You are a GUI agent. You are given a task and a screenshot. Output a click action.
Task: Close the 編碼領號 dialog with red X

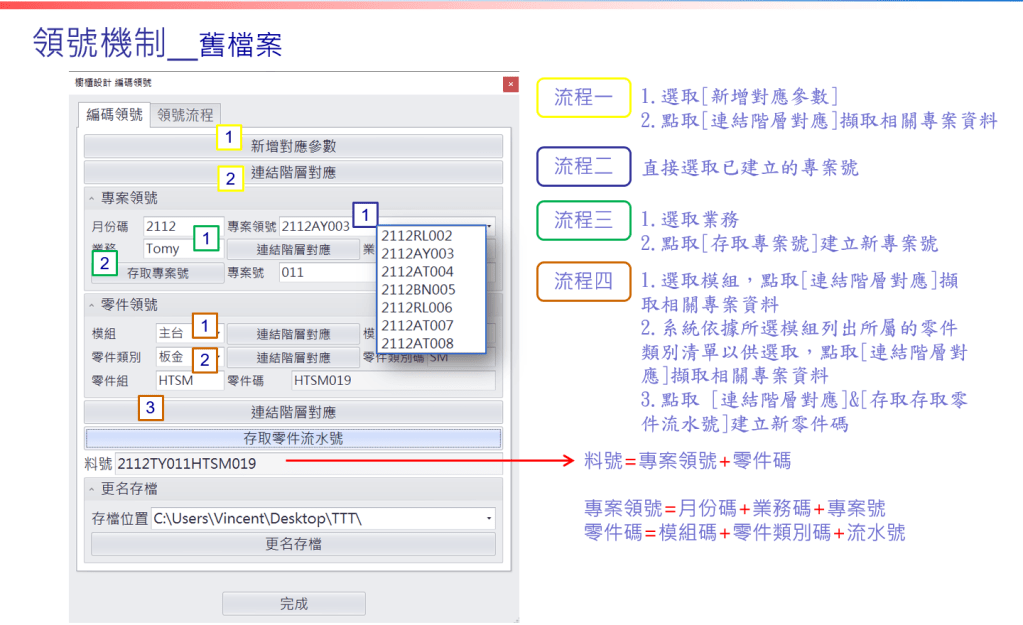click(x=510, y=85)
